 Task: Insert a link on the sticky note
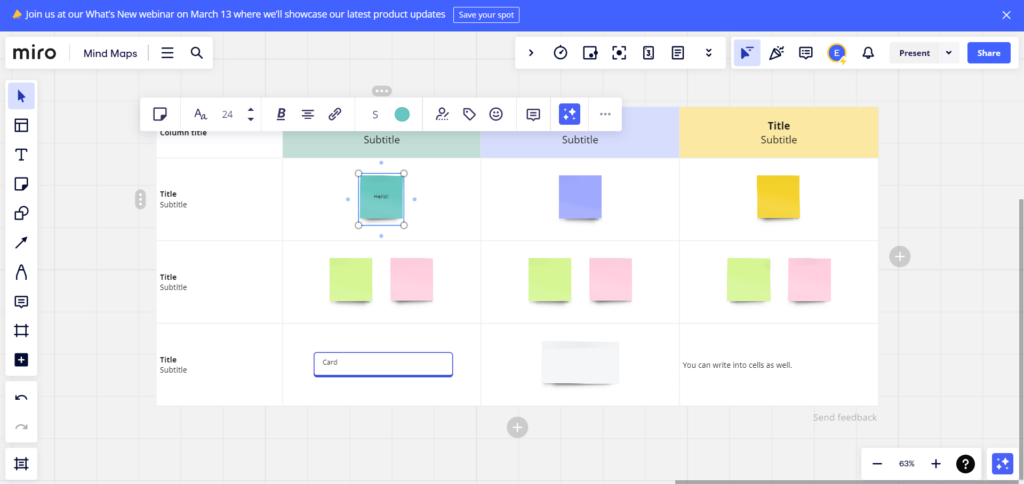pyautogui.click(x=335, y=114)
